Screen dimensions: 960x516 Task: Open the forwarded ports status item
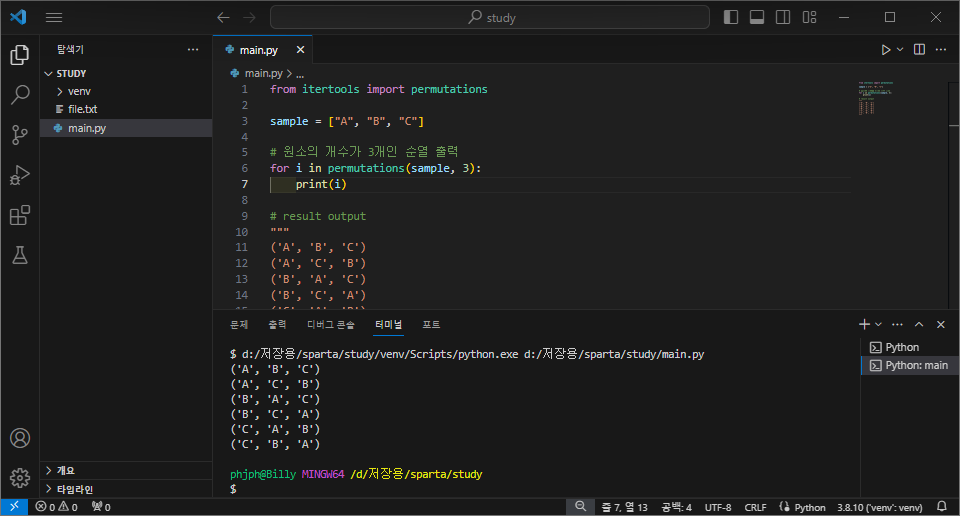[101, 507]
